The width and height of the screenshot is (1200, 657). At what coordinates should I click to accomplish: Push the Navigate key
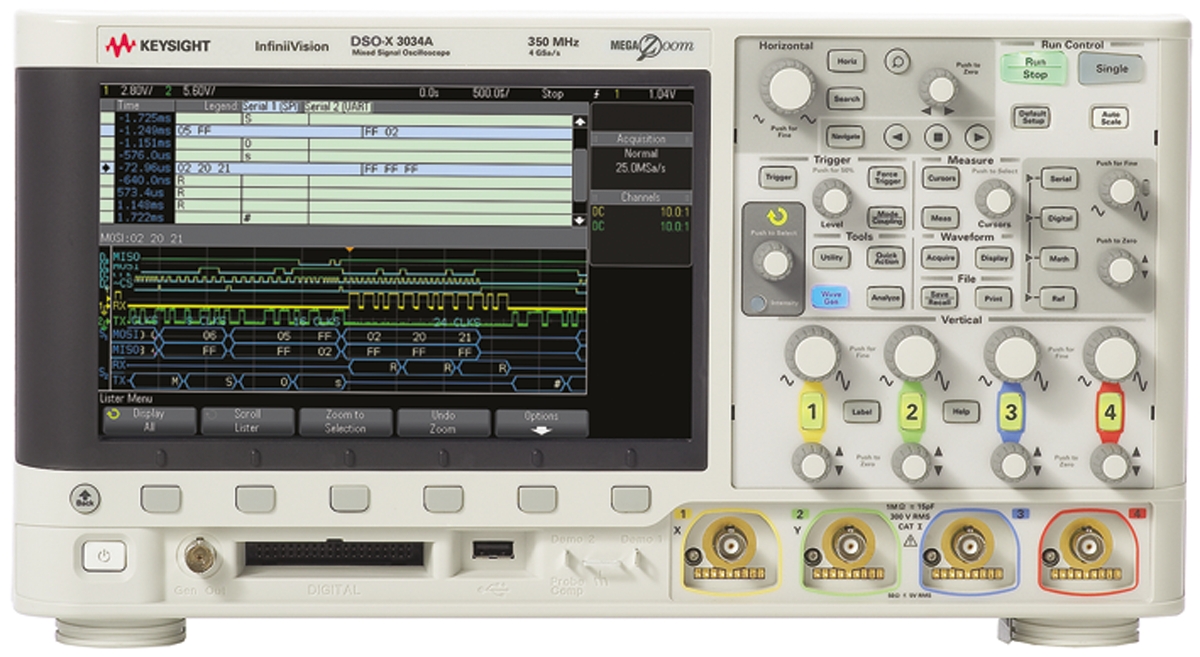(845, 136)
